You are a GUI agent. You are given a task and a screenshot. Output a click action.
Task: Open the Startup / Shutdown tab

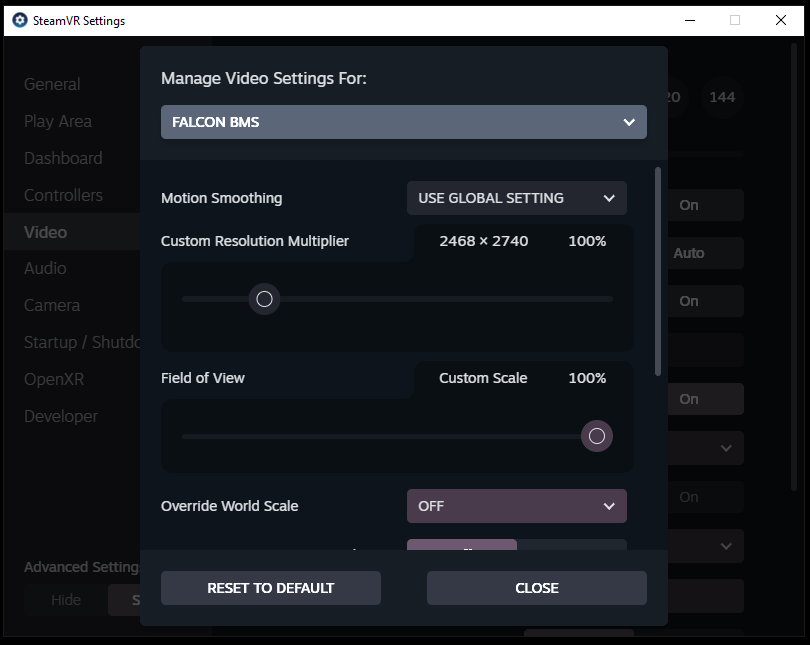[x=82, y=342]
